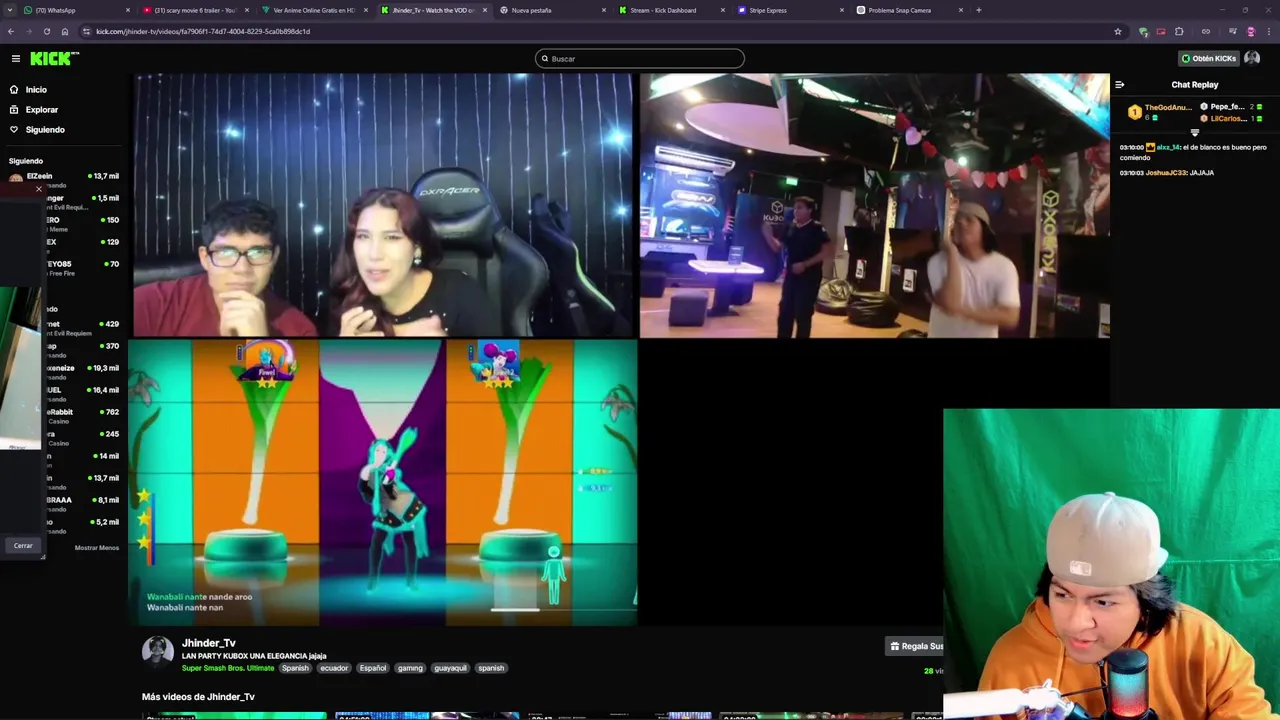Reload the current page
This screenshot has height=720, width=1280.
click(47, 31)
